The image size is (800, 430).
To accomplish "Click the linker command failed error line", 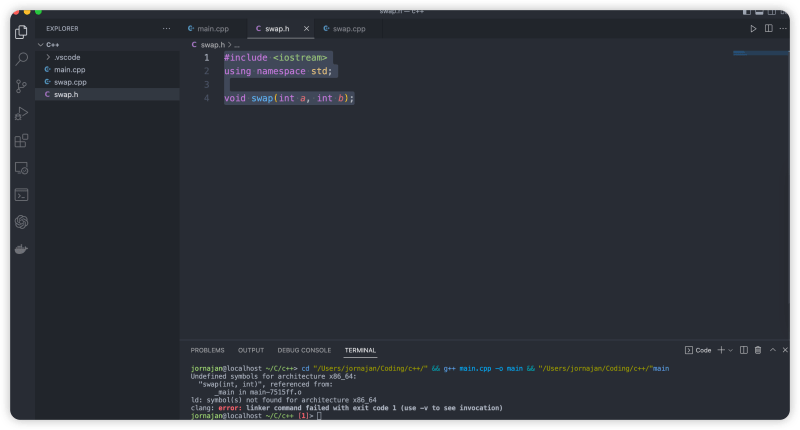I will (x=346, y=408).
